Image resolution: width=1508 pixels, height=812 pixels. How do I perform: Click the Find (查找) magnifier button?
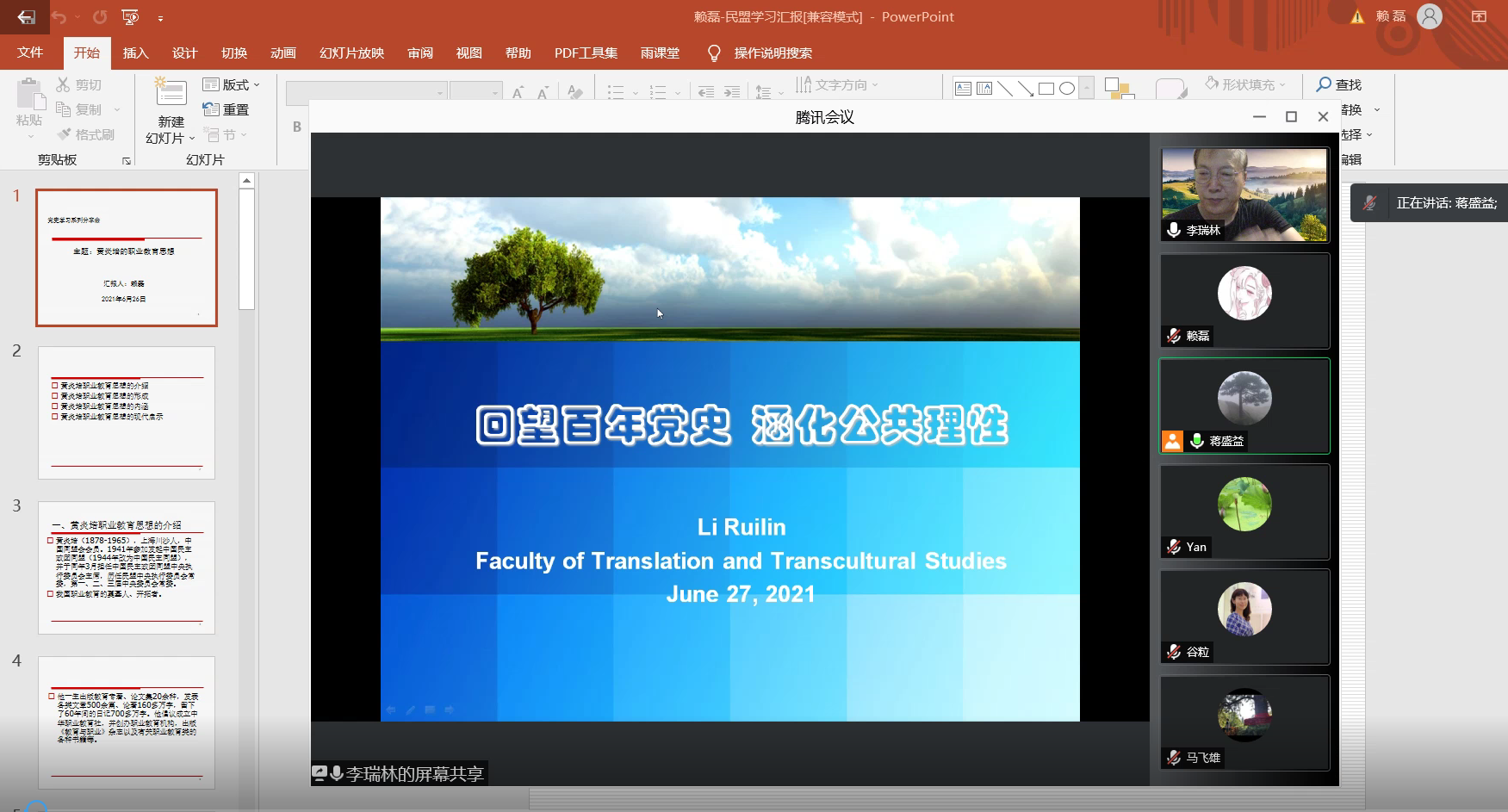click(1338, 84)
